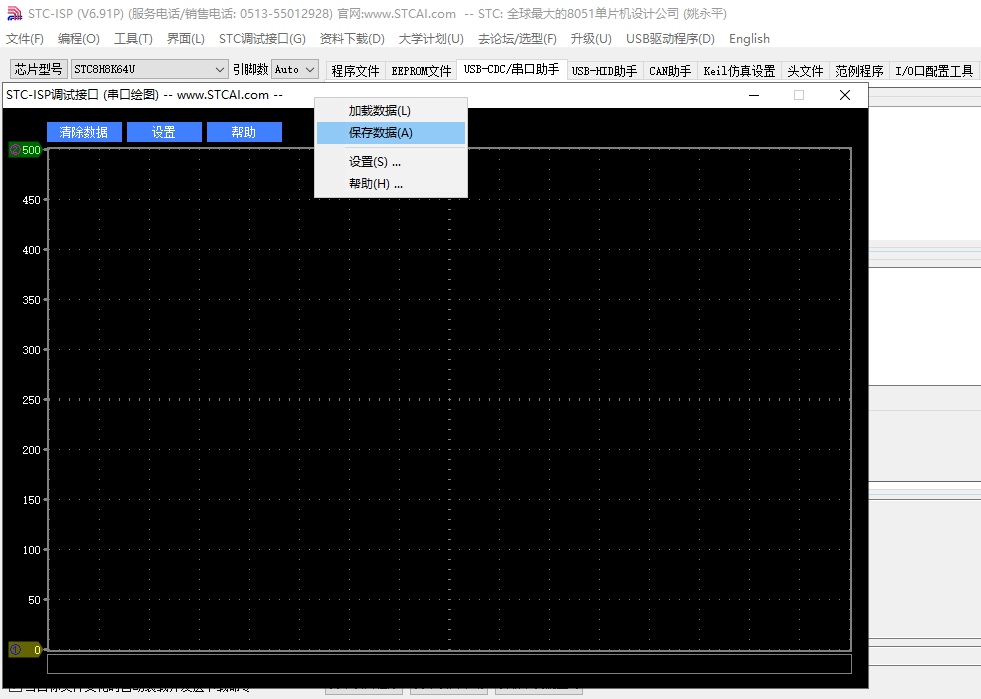Open the Keil仿真设置 tab
The image size is (981, 699).
tap(739, 71)
